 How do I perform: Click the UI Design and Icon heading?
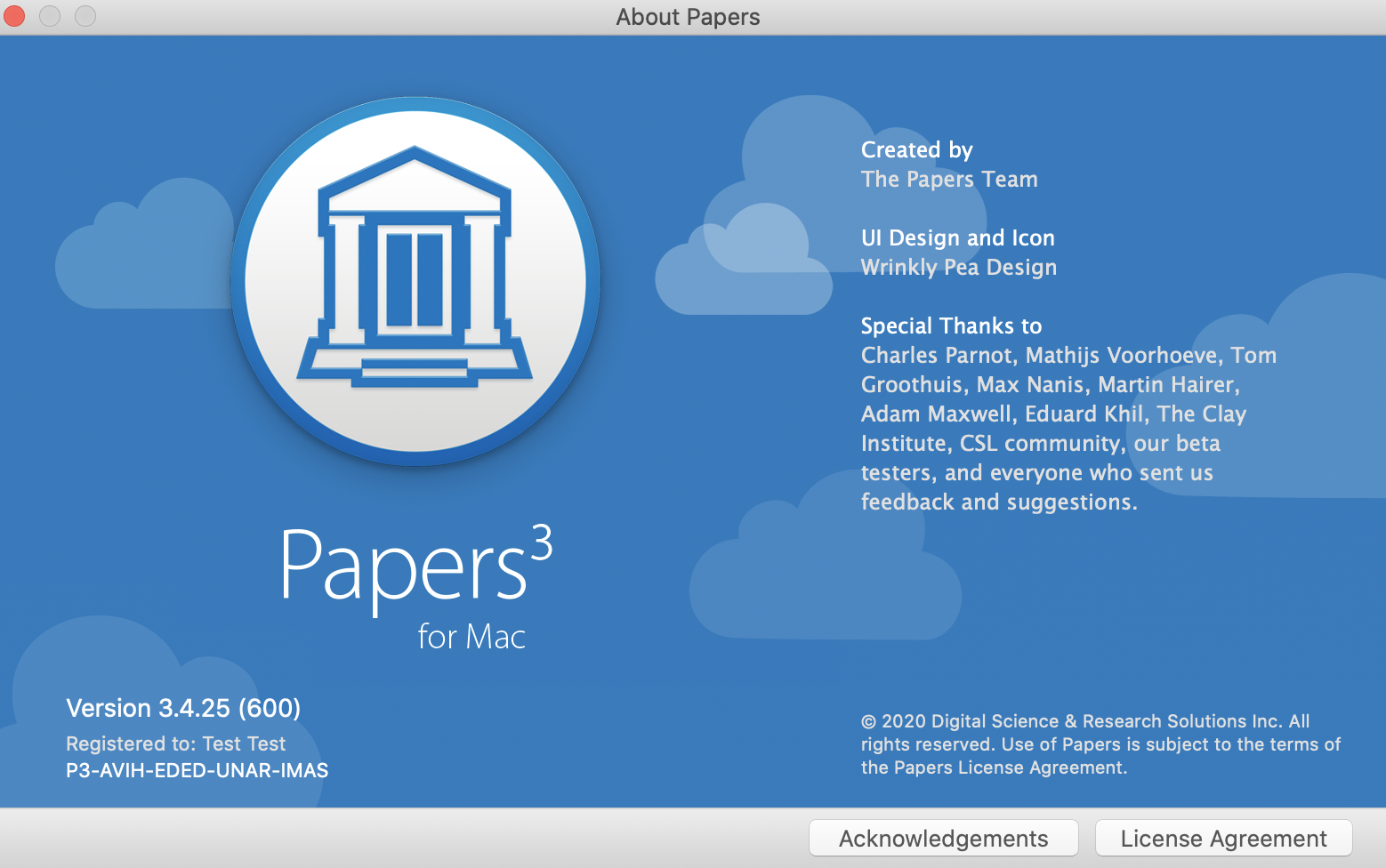[x=958, y=238]
